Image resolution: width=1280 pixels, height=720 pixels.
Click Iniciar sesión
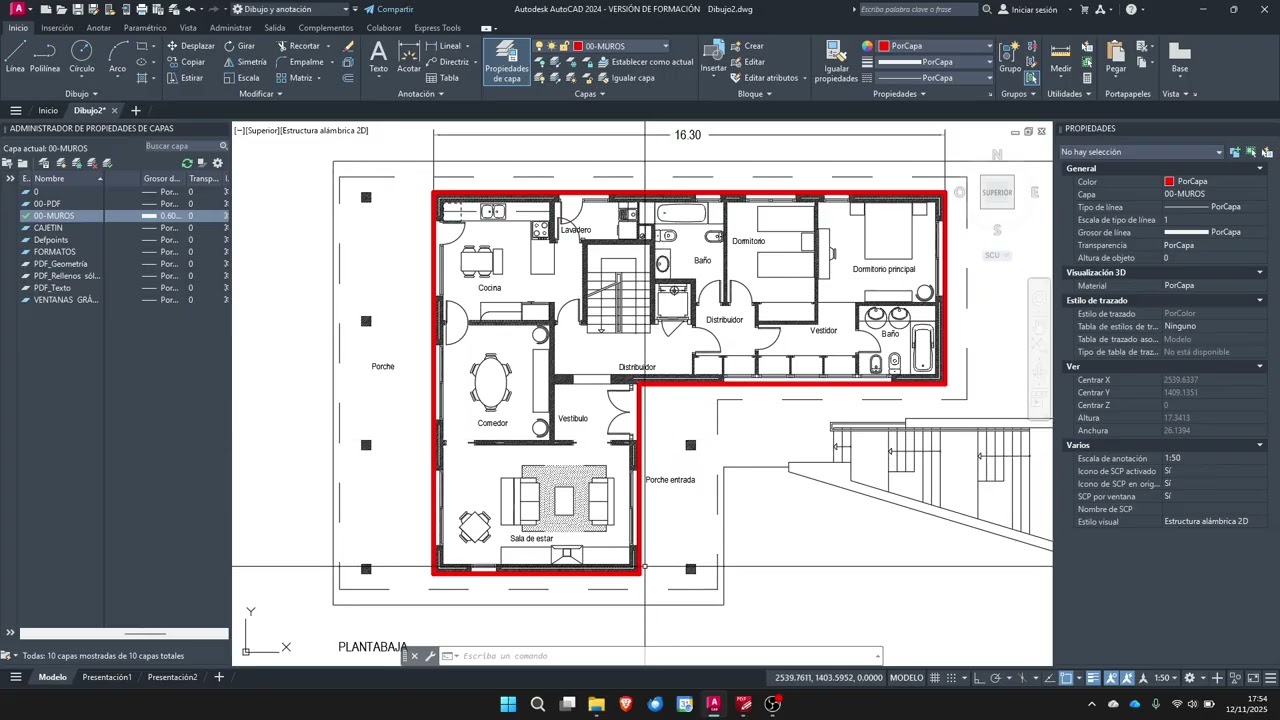click(x=1027, y=9)
